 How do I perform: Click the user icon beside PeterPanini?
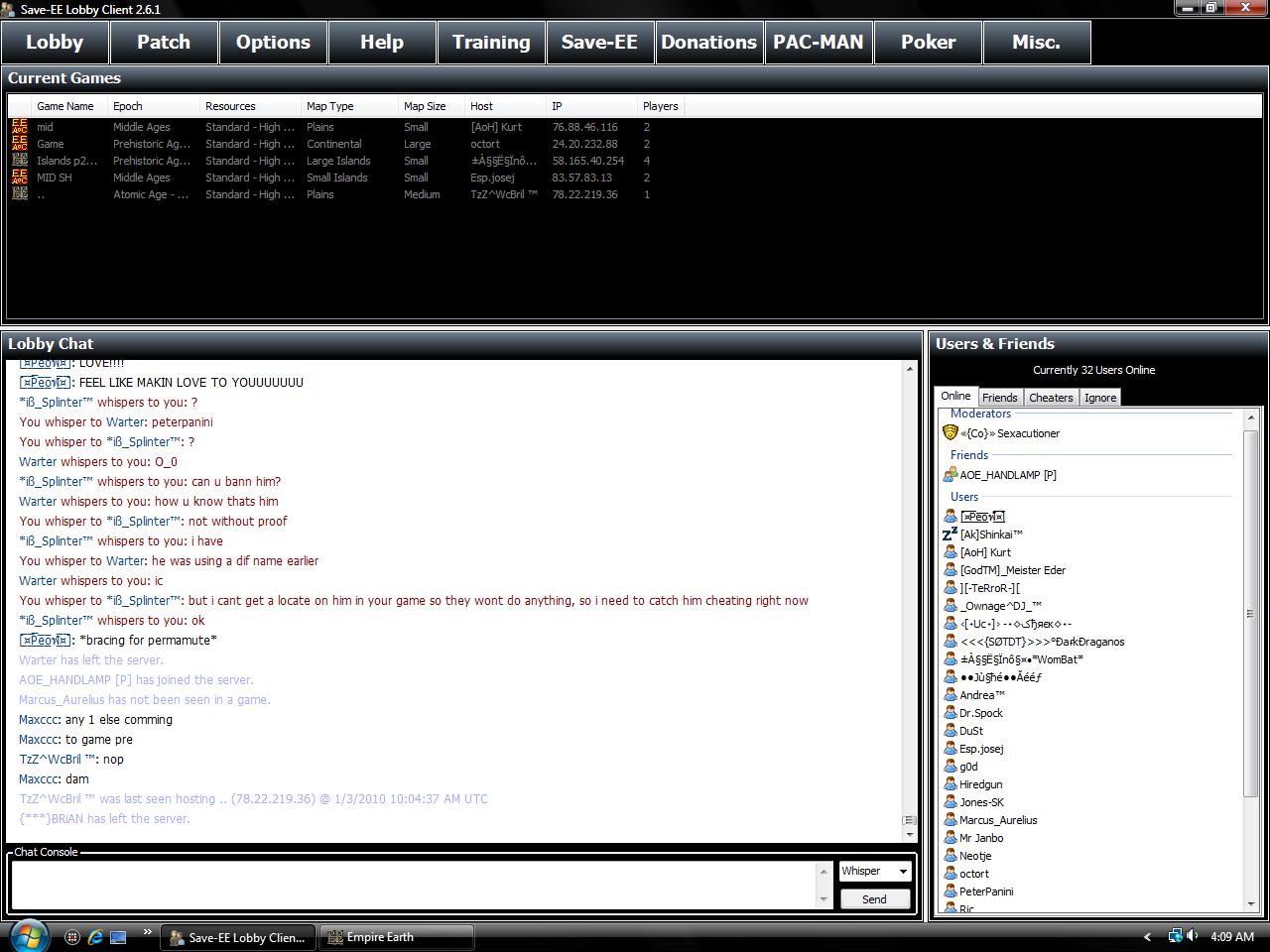coord(950,892)
